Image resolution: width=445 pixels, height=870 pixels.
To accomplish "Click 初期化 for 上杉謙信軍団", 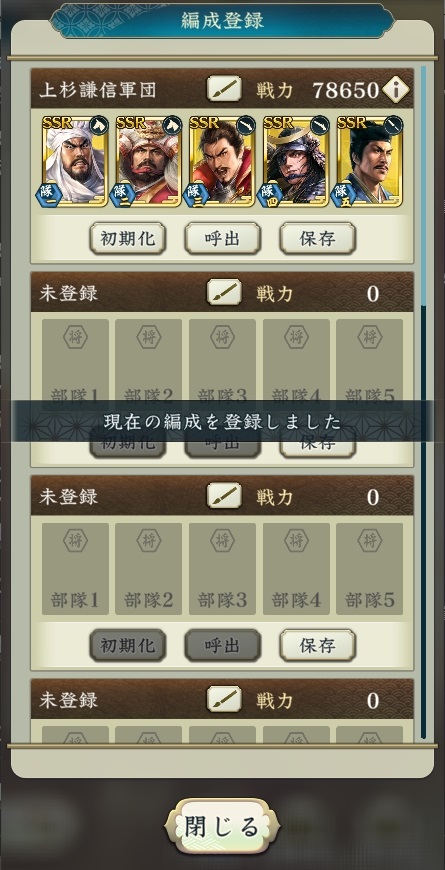I will click(x=128, y=239).
